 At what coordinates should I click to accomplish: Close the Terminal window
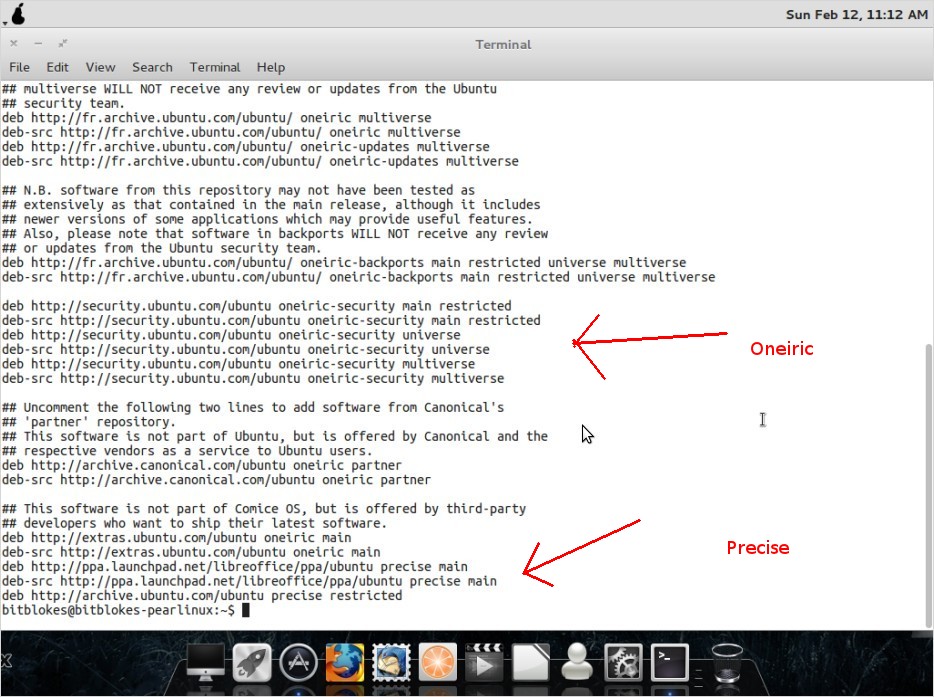14,43
